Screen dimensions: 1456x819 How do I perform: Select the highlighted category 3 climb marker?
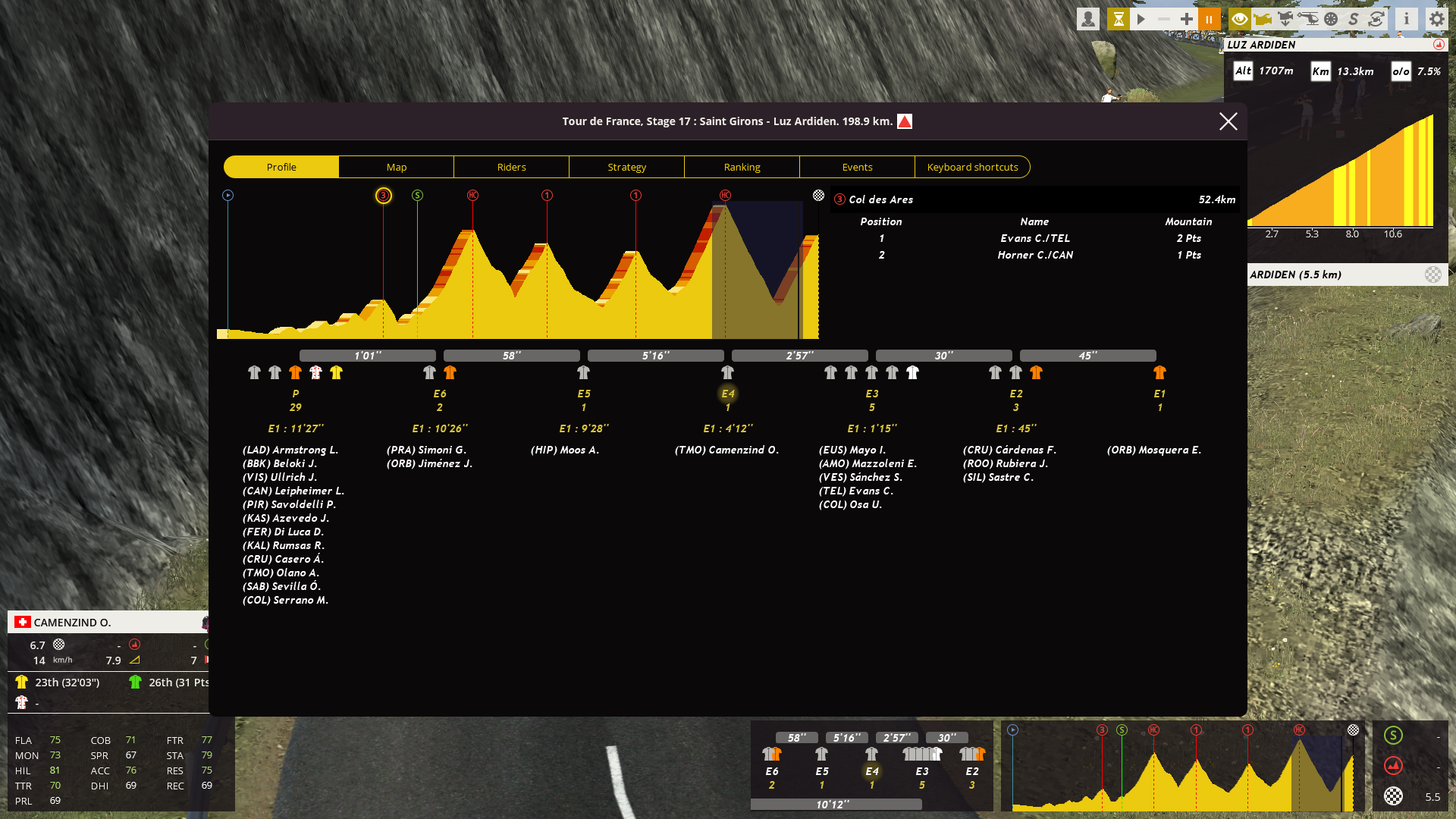[x=384, y=196]
